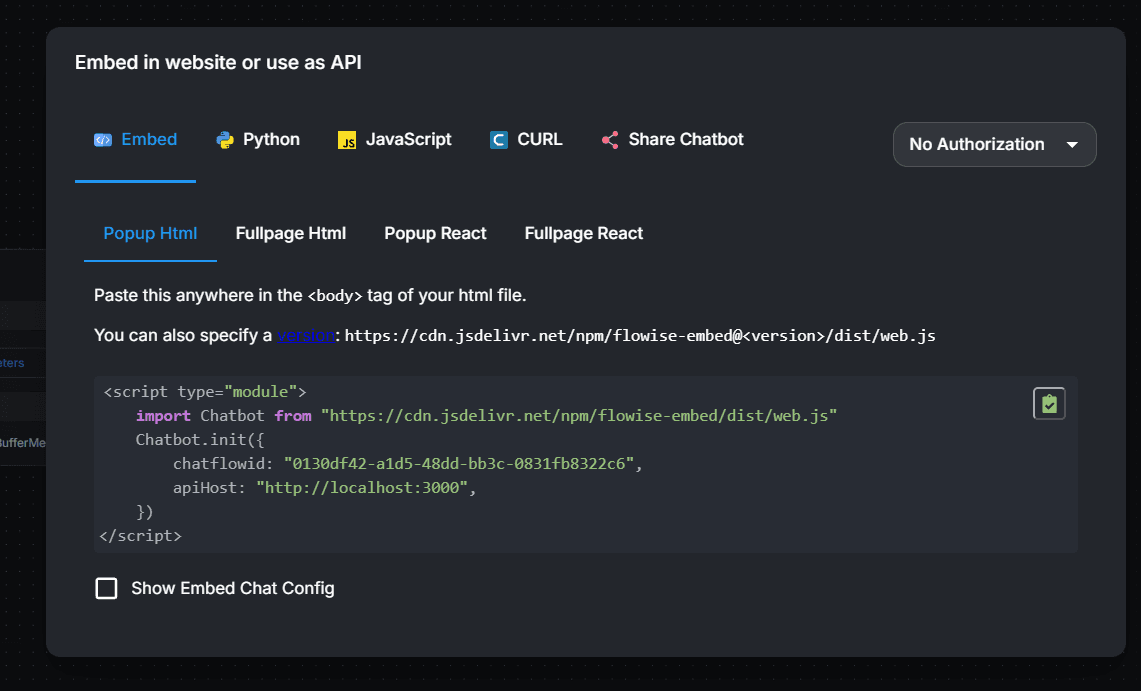This screenshot has width=1141, height=691.
Task: Click the Embed code icon
Action: tap(103, 140)
